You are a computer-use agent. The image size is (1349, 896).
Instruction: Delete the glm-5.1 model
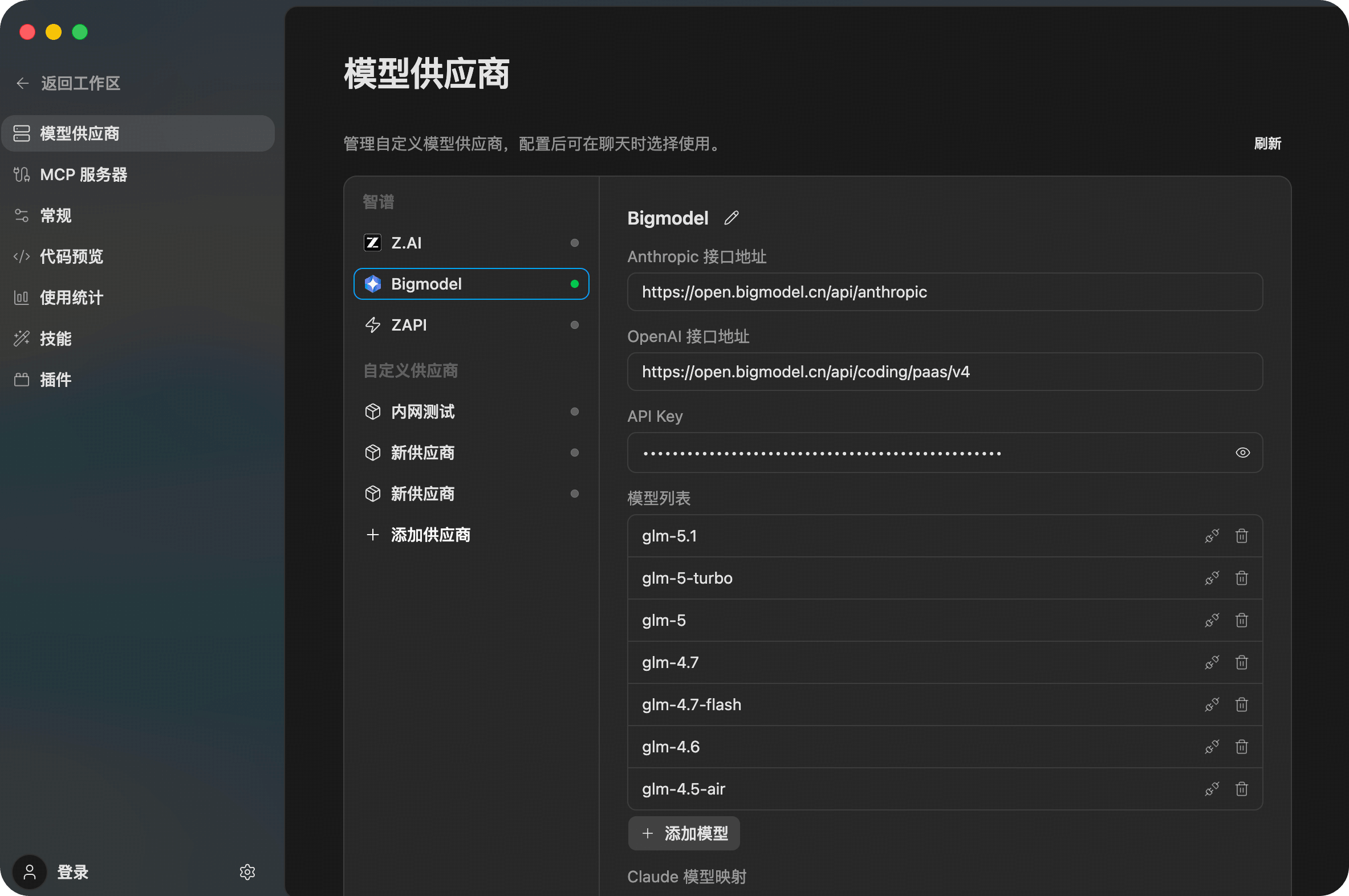click(x=1241, y=536)
